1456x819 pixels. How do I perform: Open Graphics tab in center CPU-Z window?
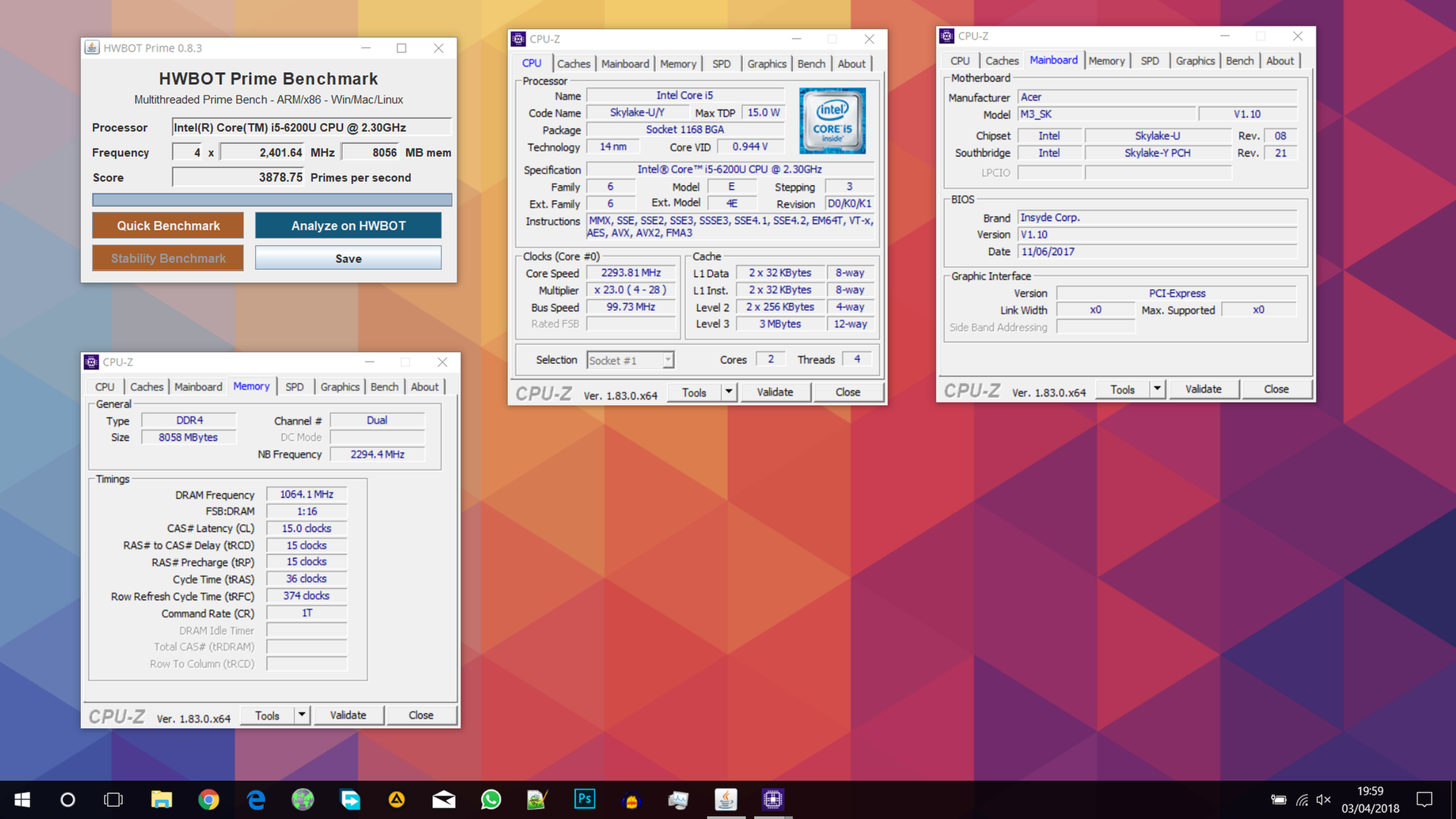click(x=767, y=64)
